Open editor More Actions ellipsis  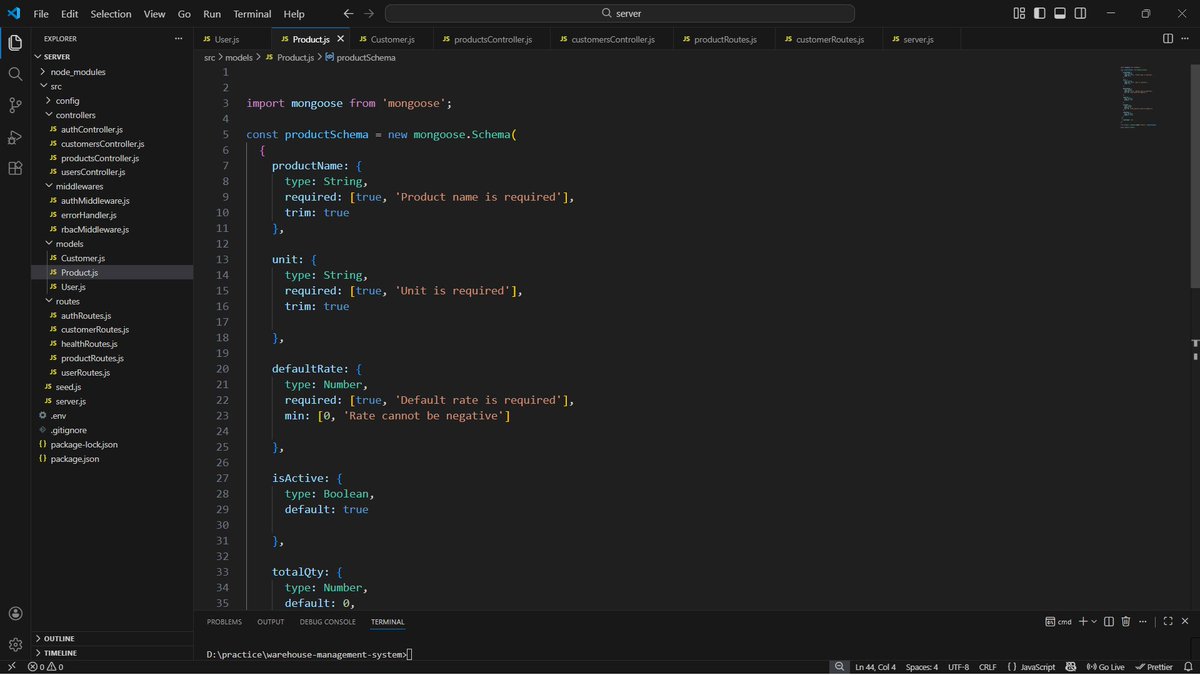point(1186,38)
